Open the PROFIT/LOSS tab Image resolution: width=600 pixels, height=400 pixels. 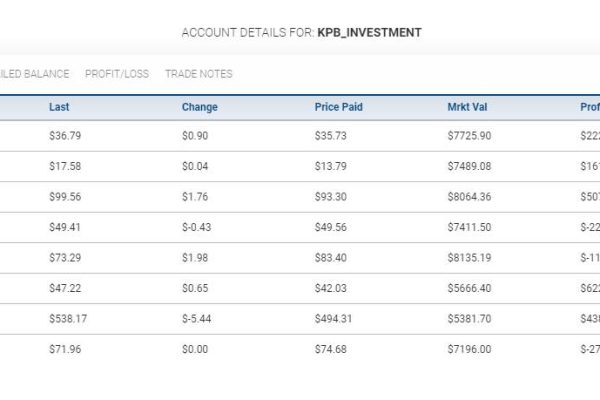[x=117, y=74]
